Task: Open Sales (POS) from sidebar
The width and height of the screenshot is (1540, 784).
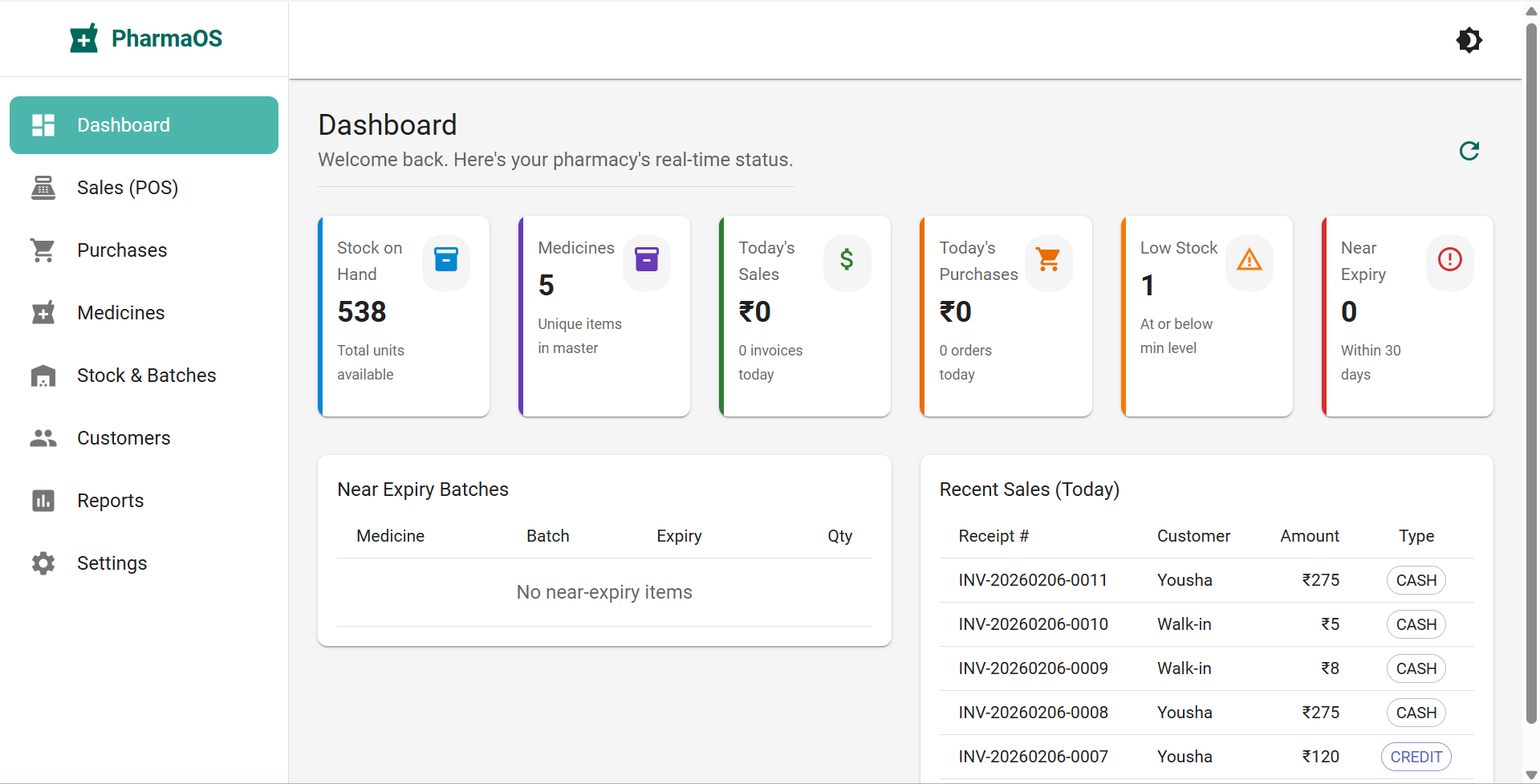Action: point(127,188)
